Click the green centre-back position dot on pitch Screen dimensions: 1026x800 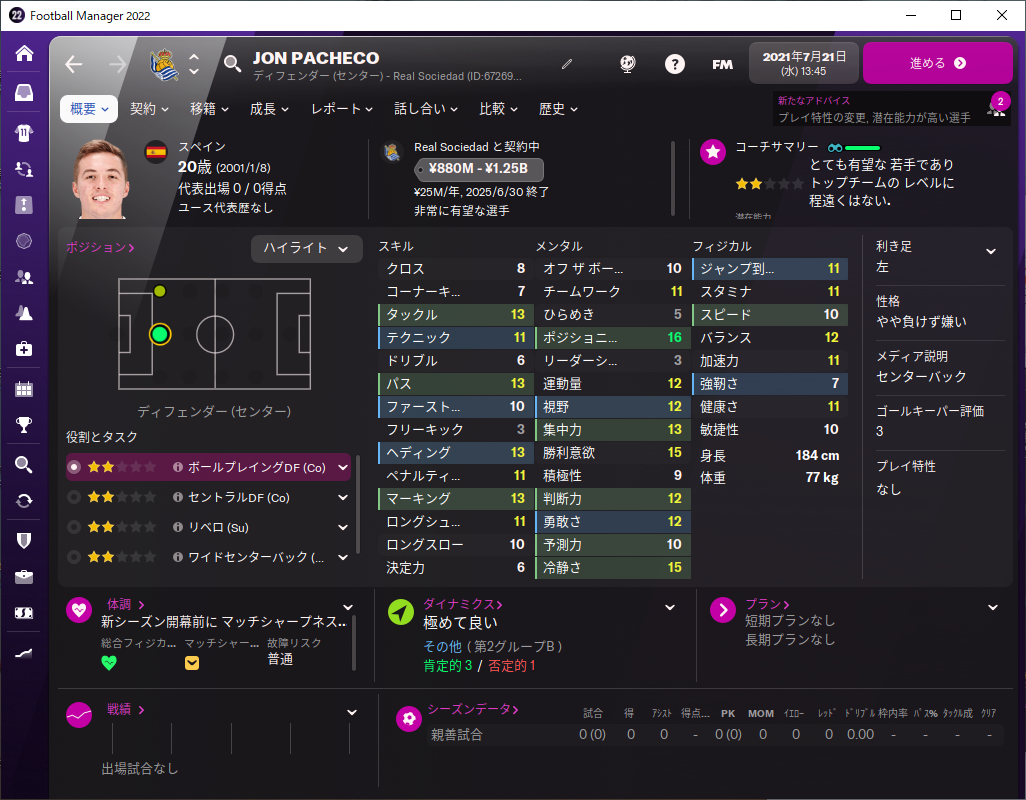(x=160, y=334)
